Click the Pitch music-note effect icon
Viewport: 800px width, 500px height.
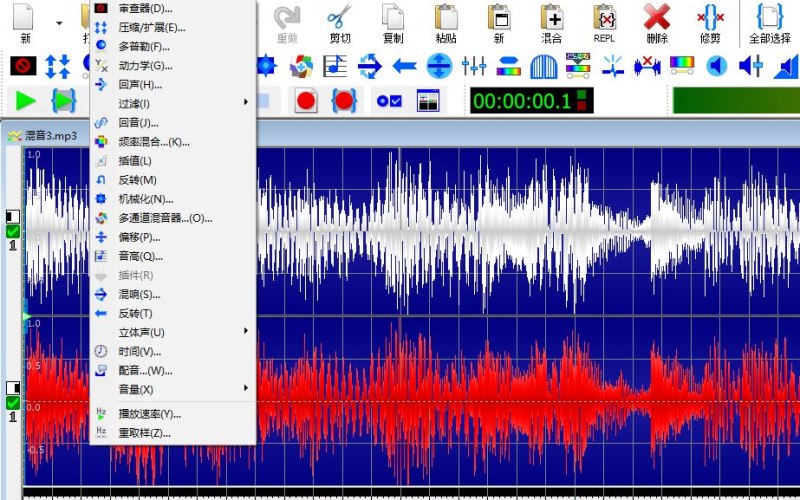[335, 66]
